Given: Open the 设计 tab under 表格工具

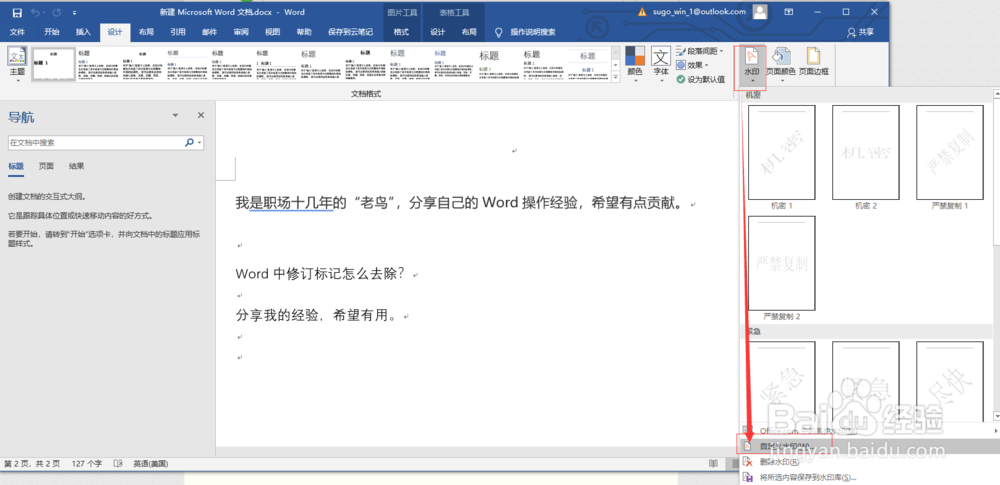Looking at the screenshot, I should (438, 32).
